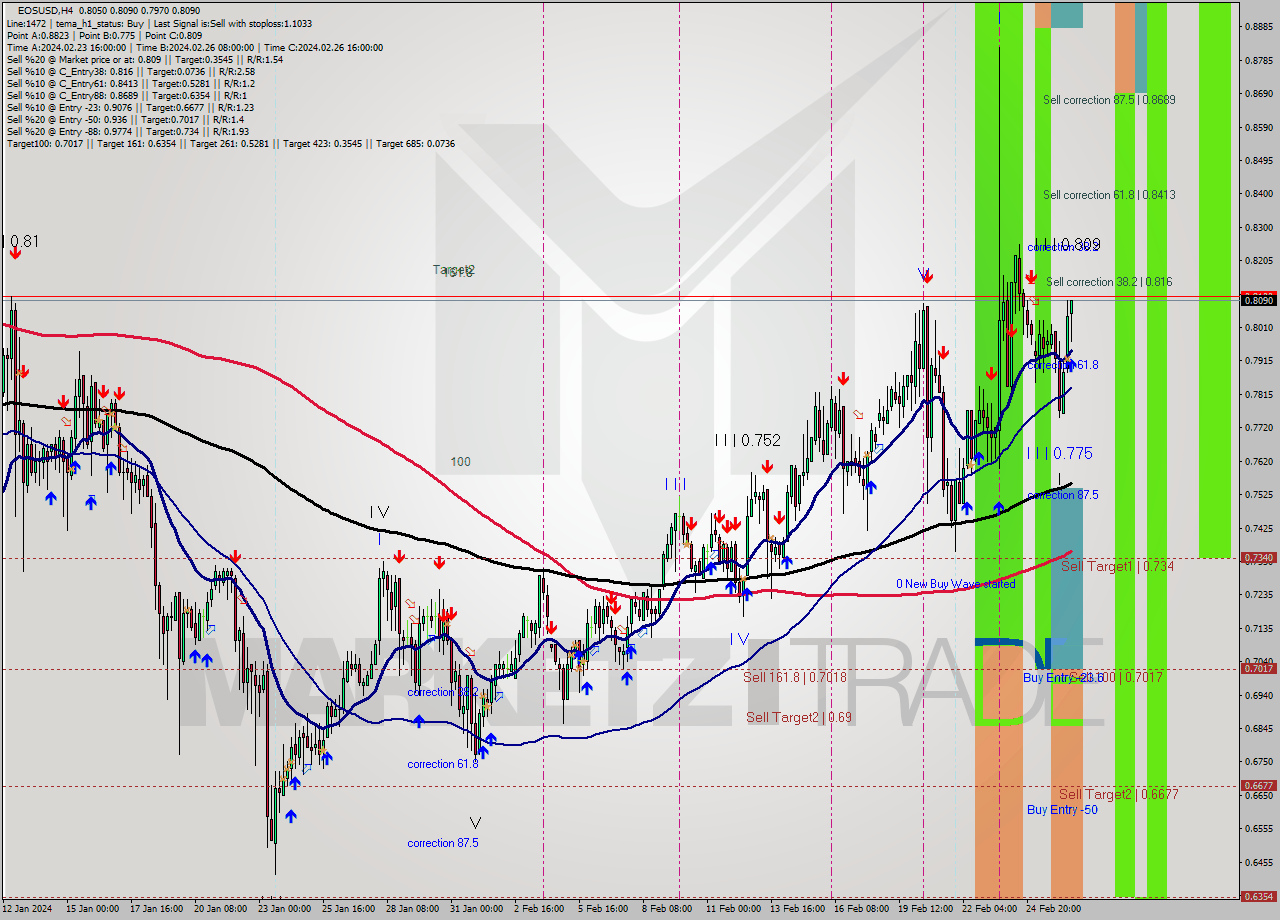Image resolution: width=1280 pixels, height=920 pixels.
Task: Select the 'Sell %20 @ Entry -50: 0.936' line
Action: pyautogui.click(x=125, y=119)
